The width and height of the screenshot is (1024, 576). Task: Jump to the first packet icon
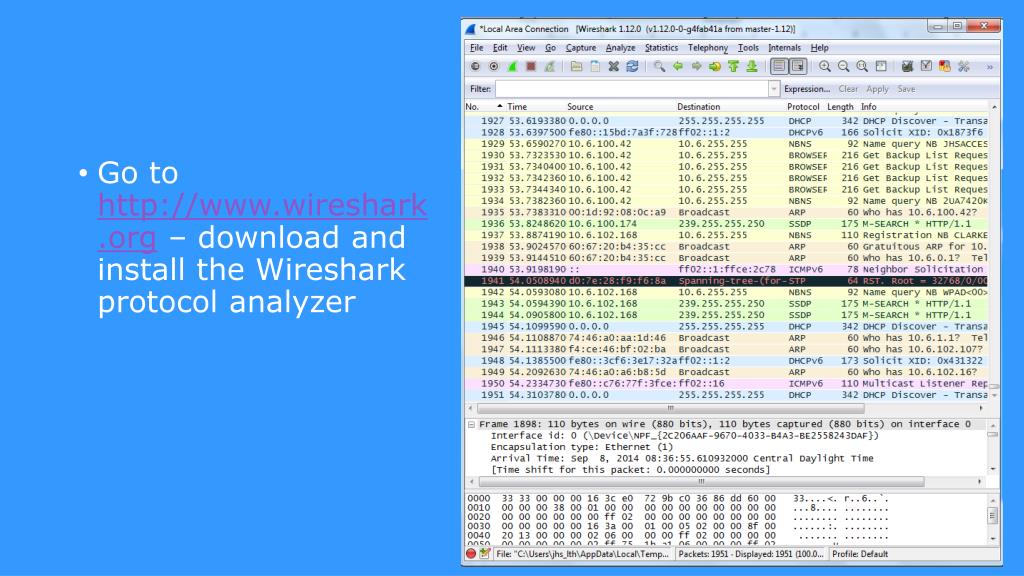coord(733,67)
